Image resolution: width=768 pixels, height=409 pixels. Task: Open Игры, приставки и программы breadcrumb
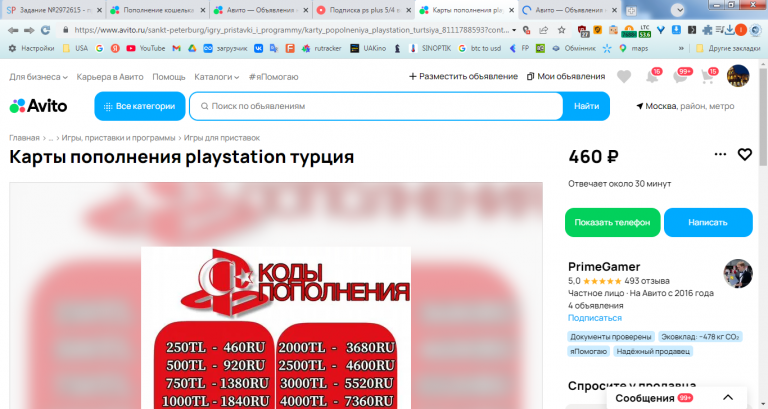(x=118, y=138)
